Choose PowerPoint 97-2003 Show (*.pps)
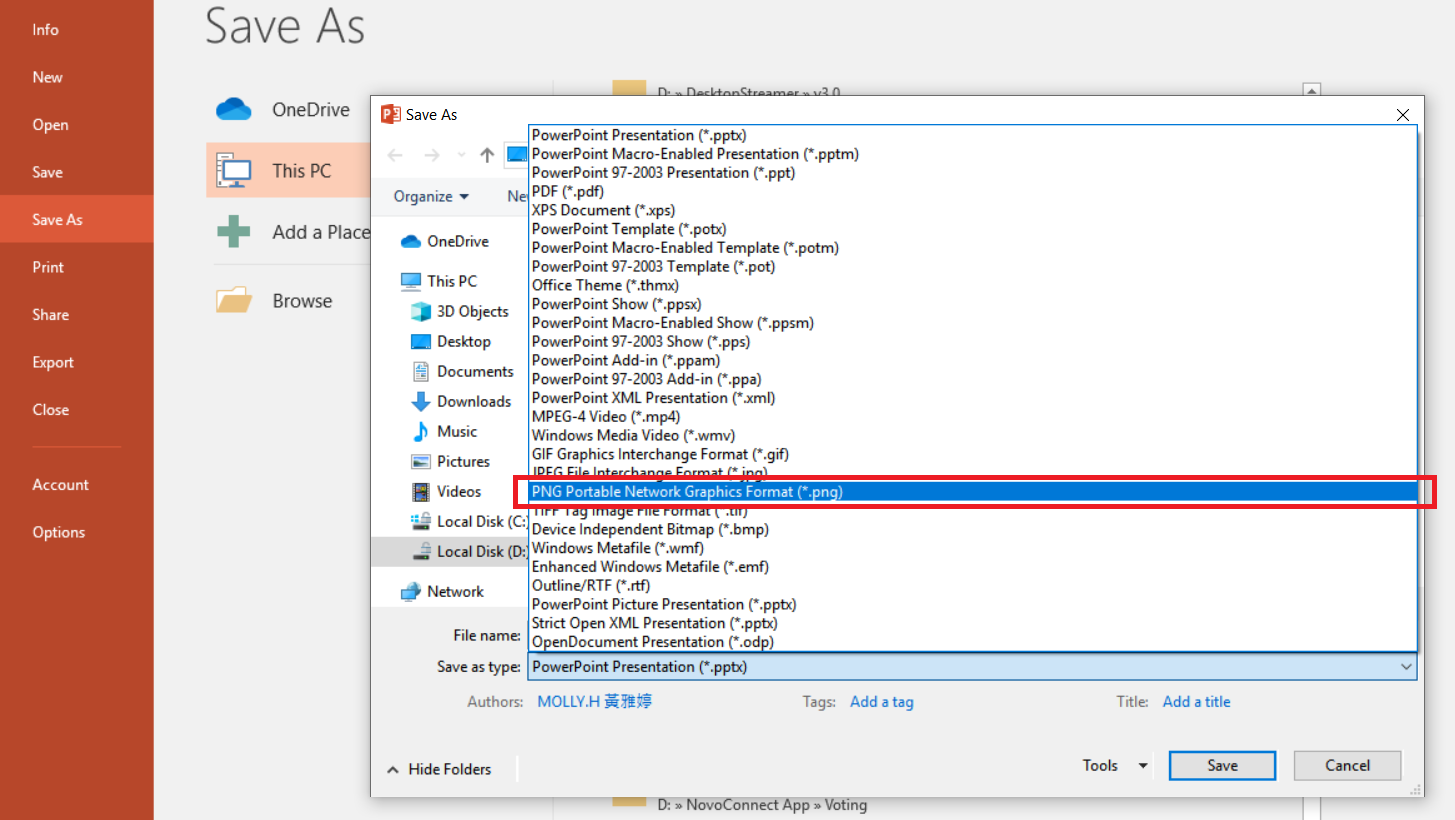The image size is (1455, 820). point(972,341)
